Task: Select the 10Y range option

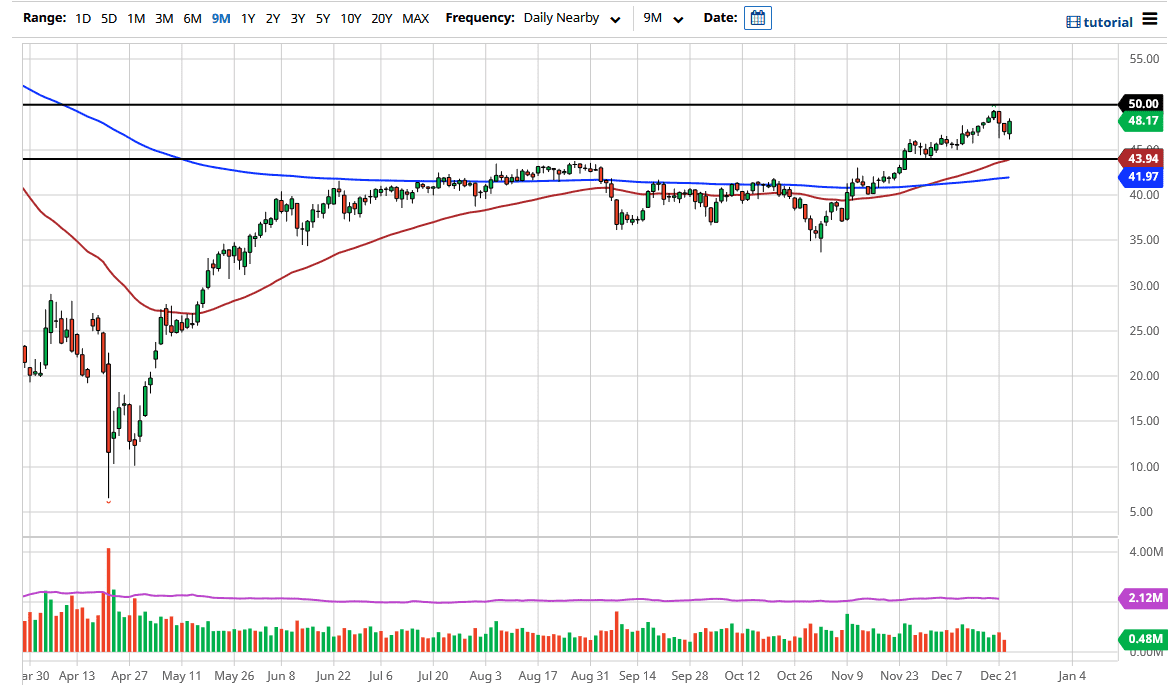Action: click(x=352, y=17)
